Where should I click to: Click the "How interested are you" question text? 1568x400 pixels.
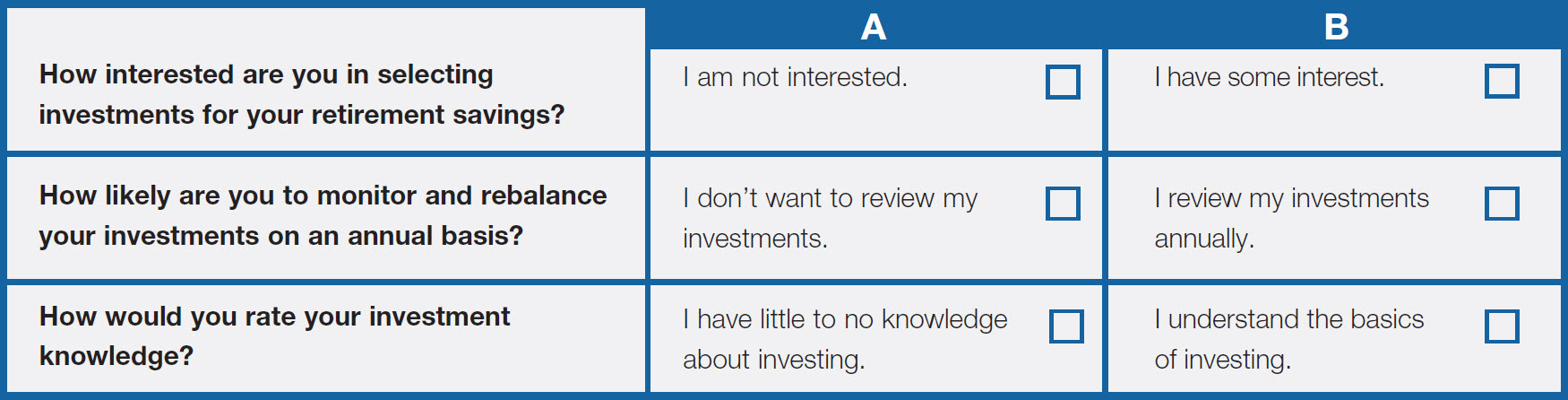302,94
